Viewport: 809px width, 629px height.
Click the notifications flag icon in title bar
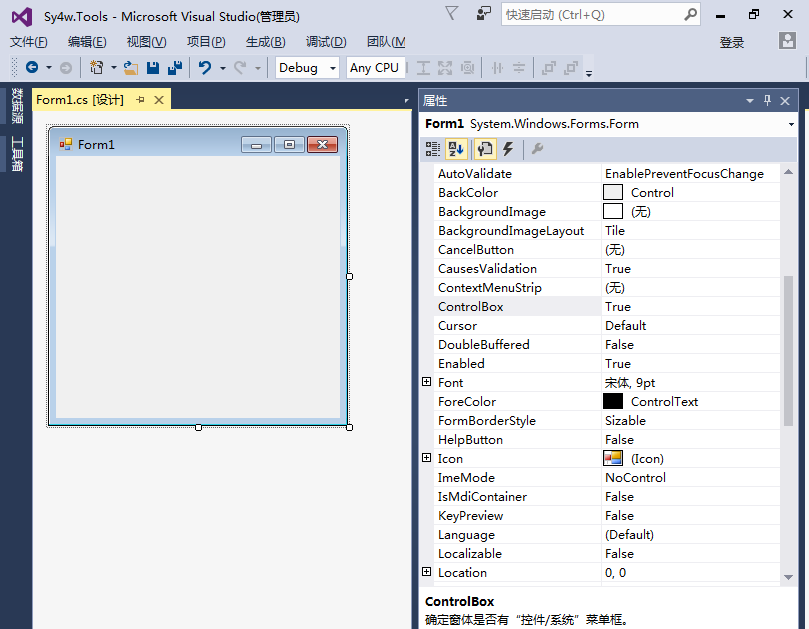pos(451,13)
